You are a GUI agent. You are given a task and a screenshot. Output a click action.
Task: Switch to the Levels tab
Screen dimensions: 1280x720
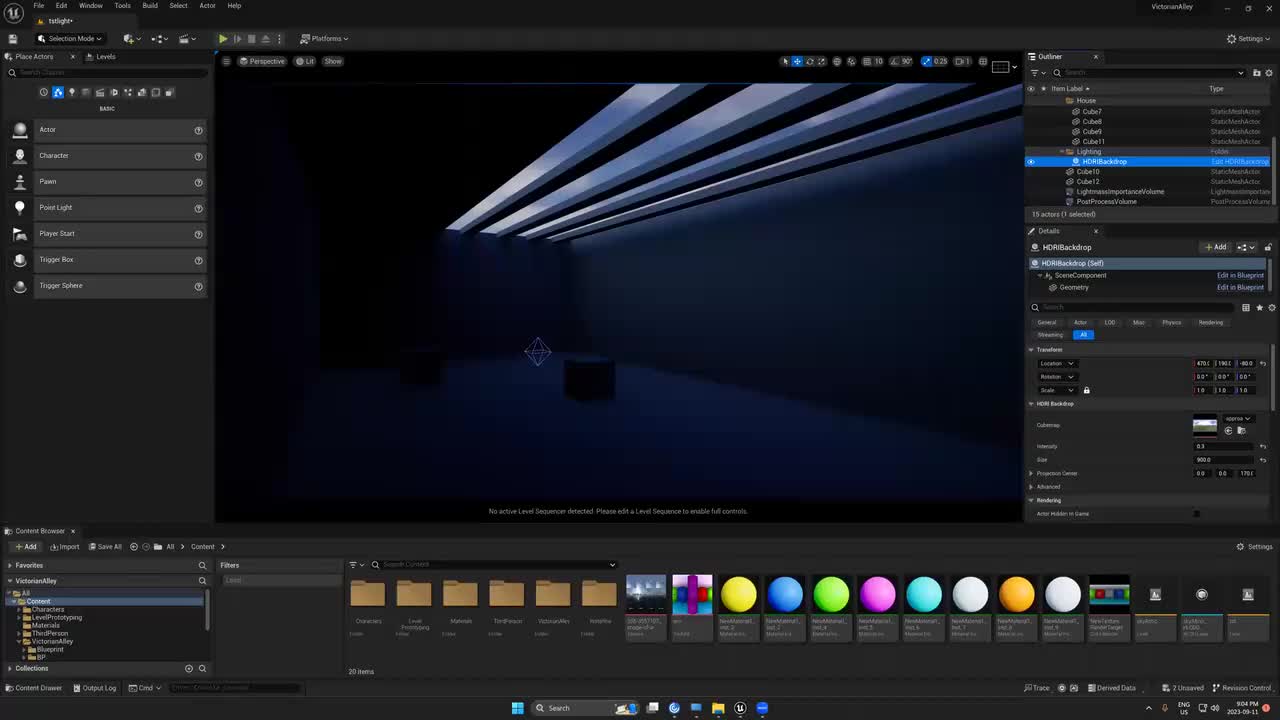[x=100, y=56]
